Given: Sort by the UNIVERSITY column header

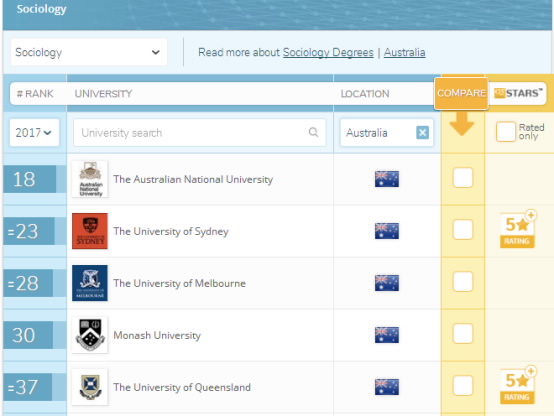Looking at the screenshot, I should coord(103,94).
